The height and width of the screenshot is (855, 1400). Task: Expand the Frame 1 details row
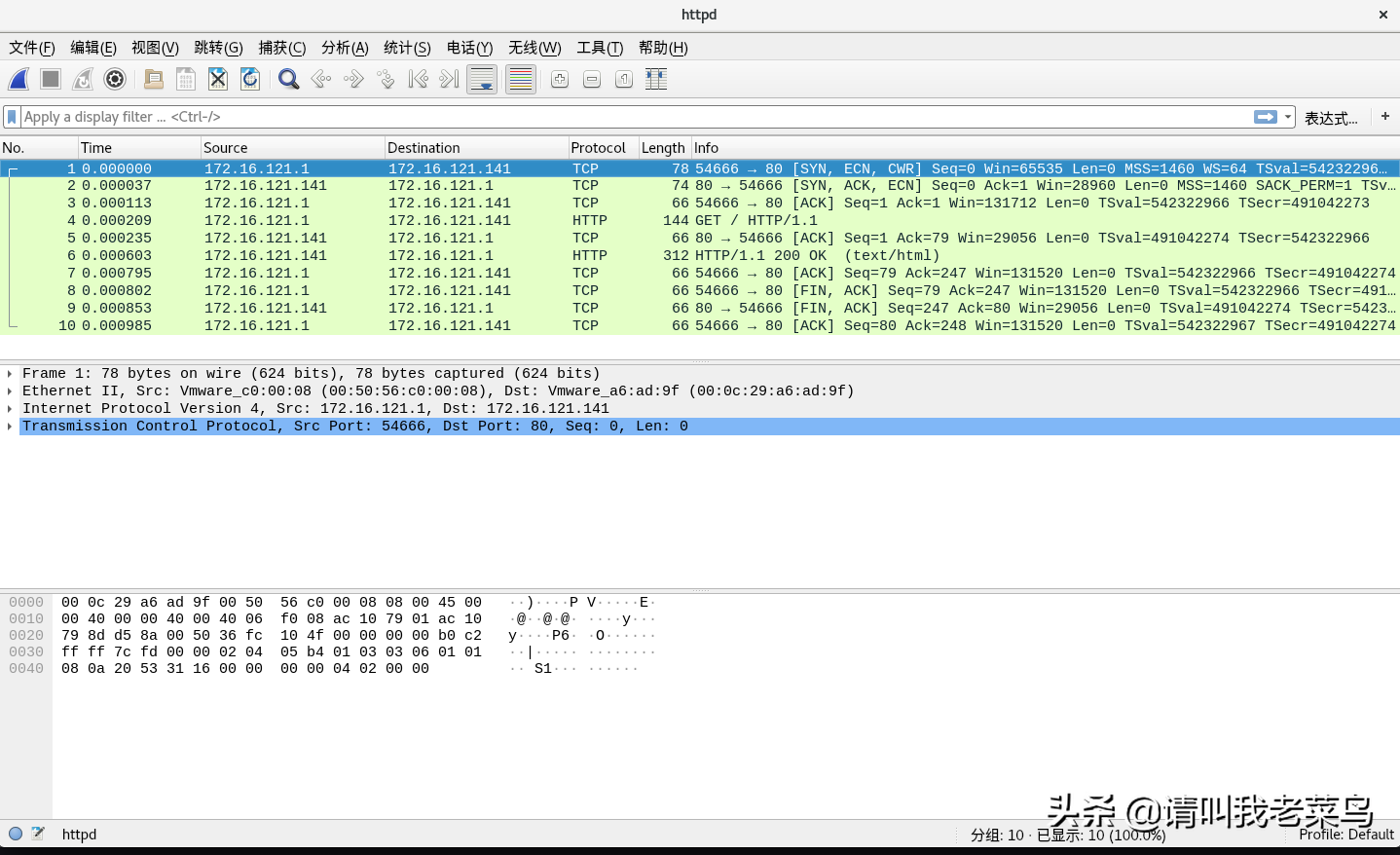pyautogui.click(x=10, y=374)
